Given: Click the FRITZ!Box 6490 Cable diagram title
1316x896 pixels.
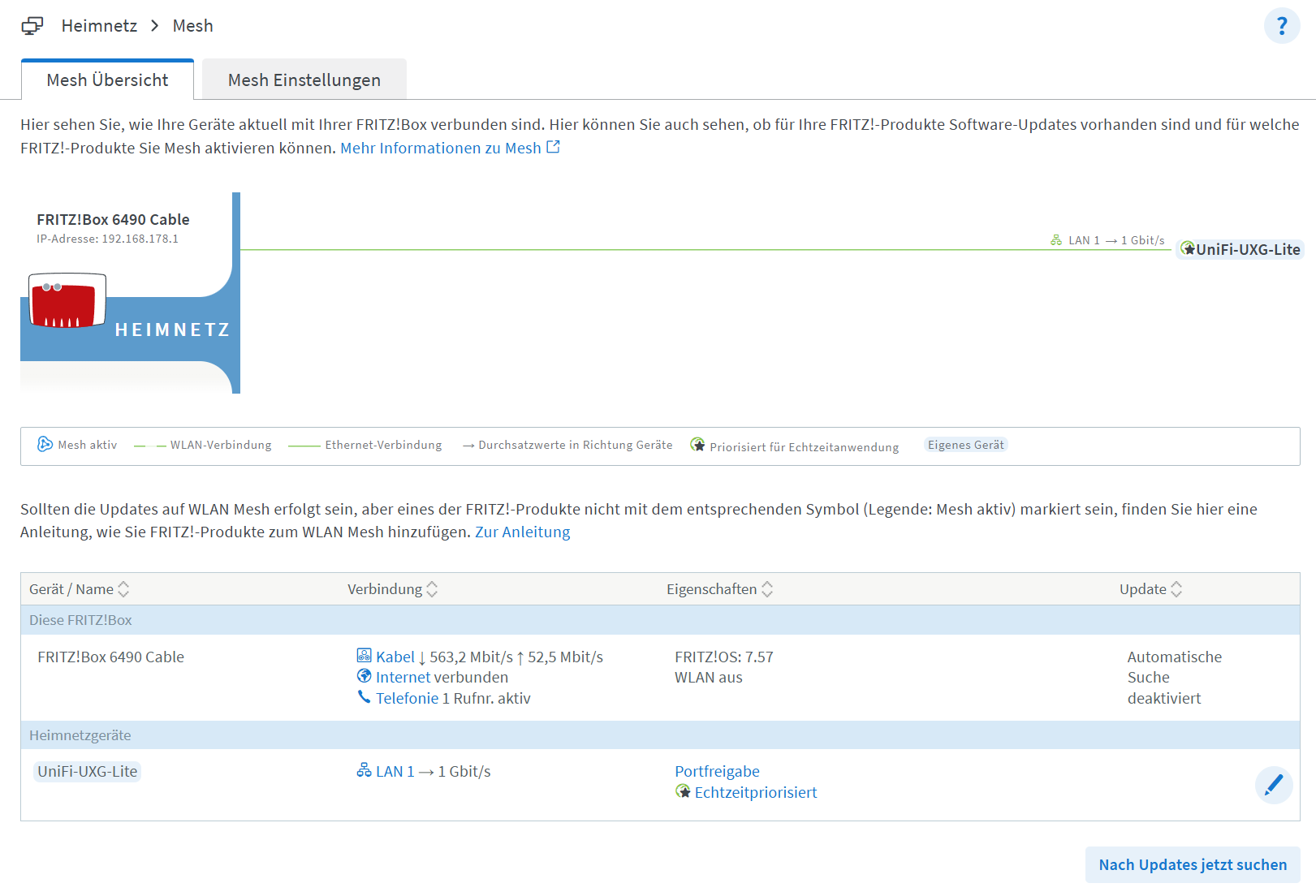Looking at the screenshot, I should [113, 219].
